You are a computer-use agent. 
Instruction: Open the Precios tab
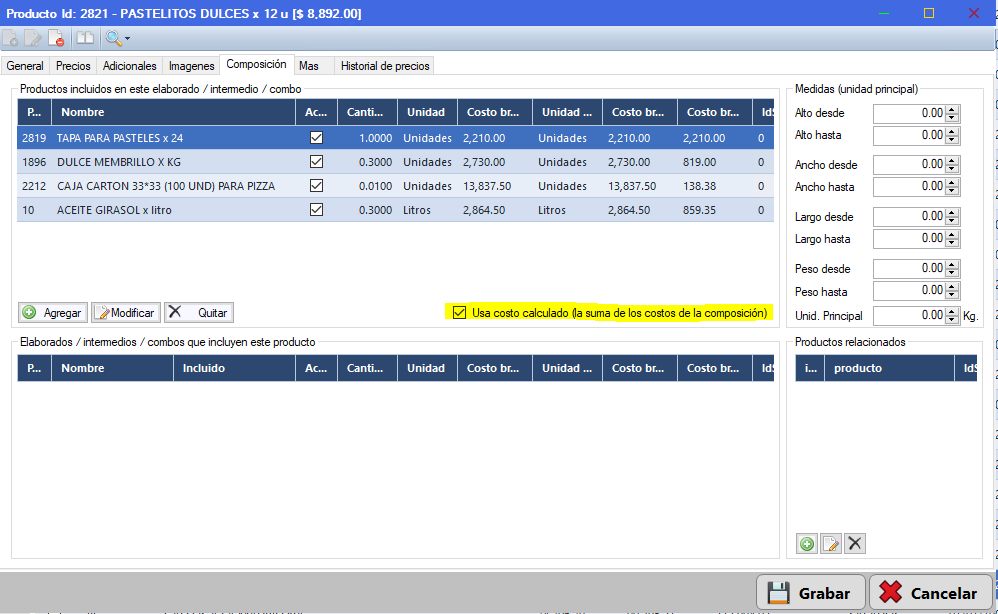(73, 66)
